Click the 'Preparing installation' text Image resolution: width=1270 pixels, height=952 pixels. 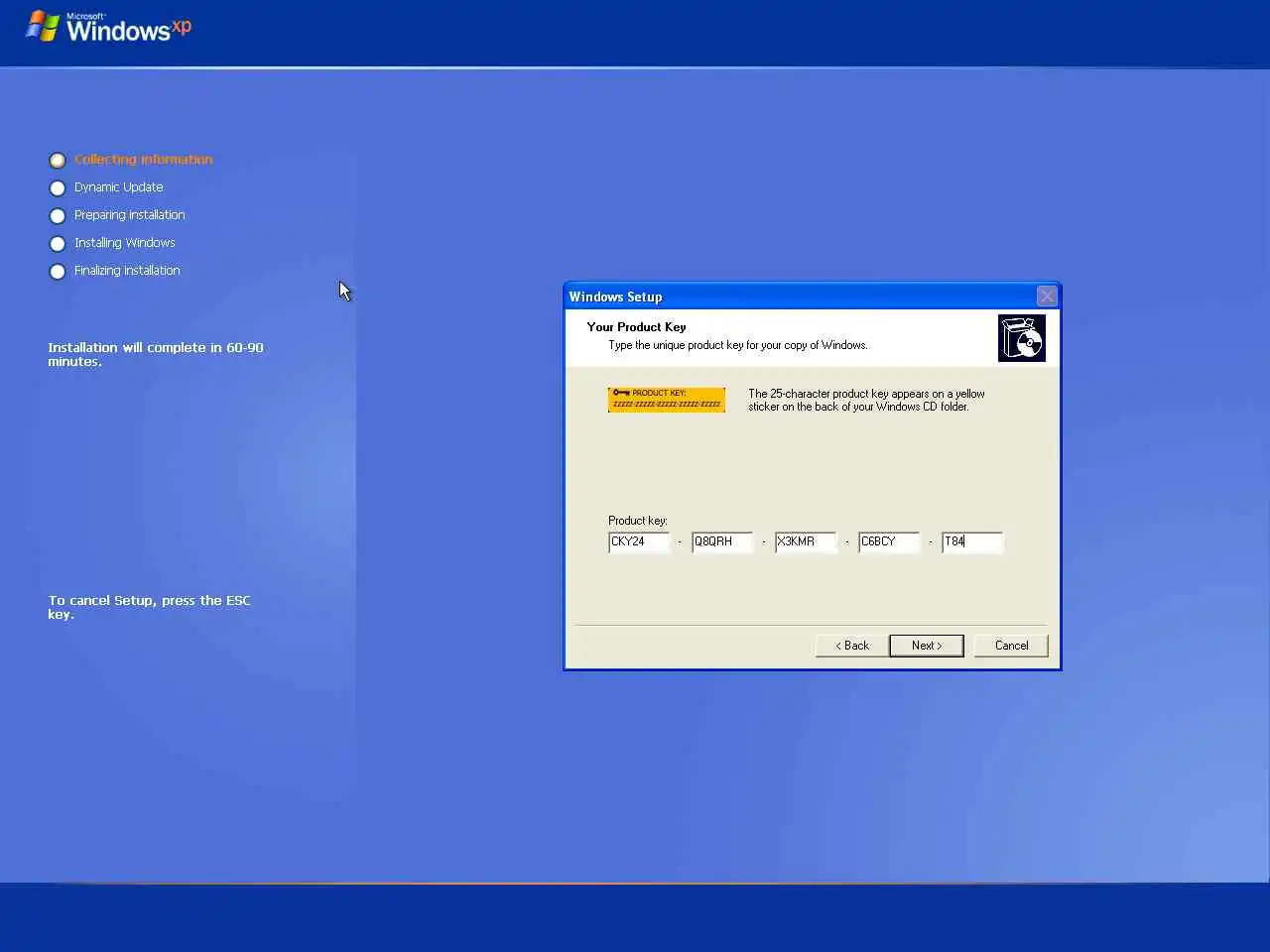pos(130,215)
